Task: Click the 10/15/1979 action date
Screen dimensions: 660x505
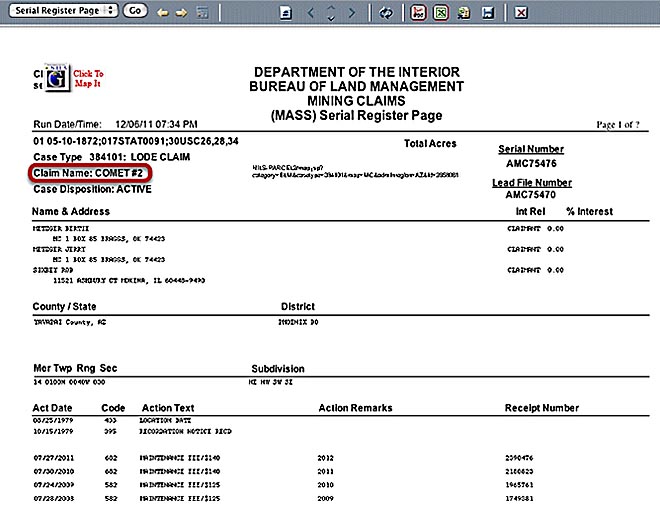Action: 53,431
